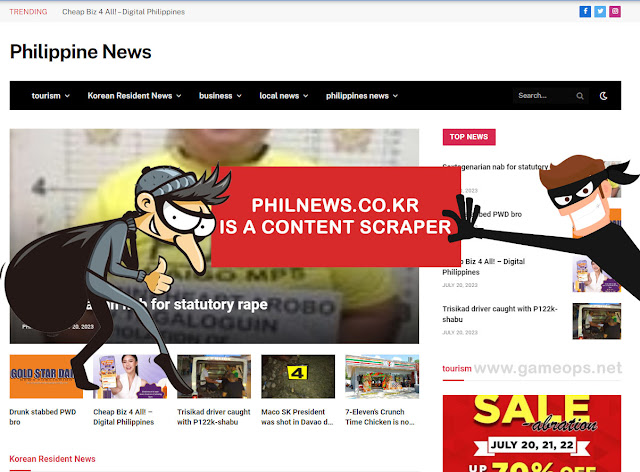Click the search magnifier icon
The width and height of the screenshot is (640, 472).
click(580, 96)
